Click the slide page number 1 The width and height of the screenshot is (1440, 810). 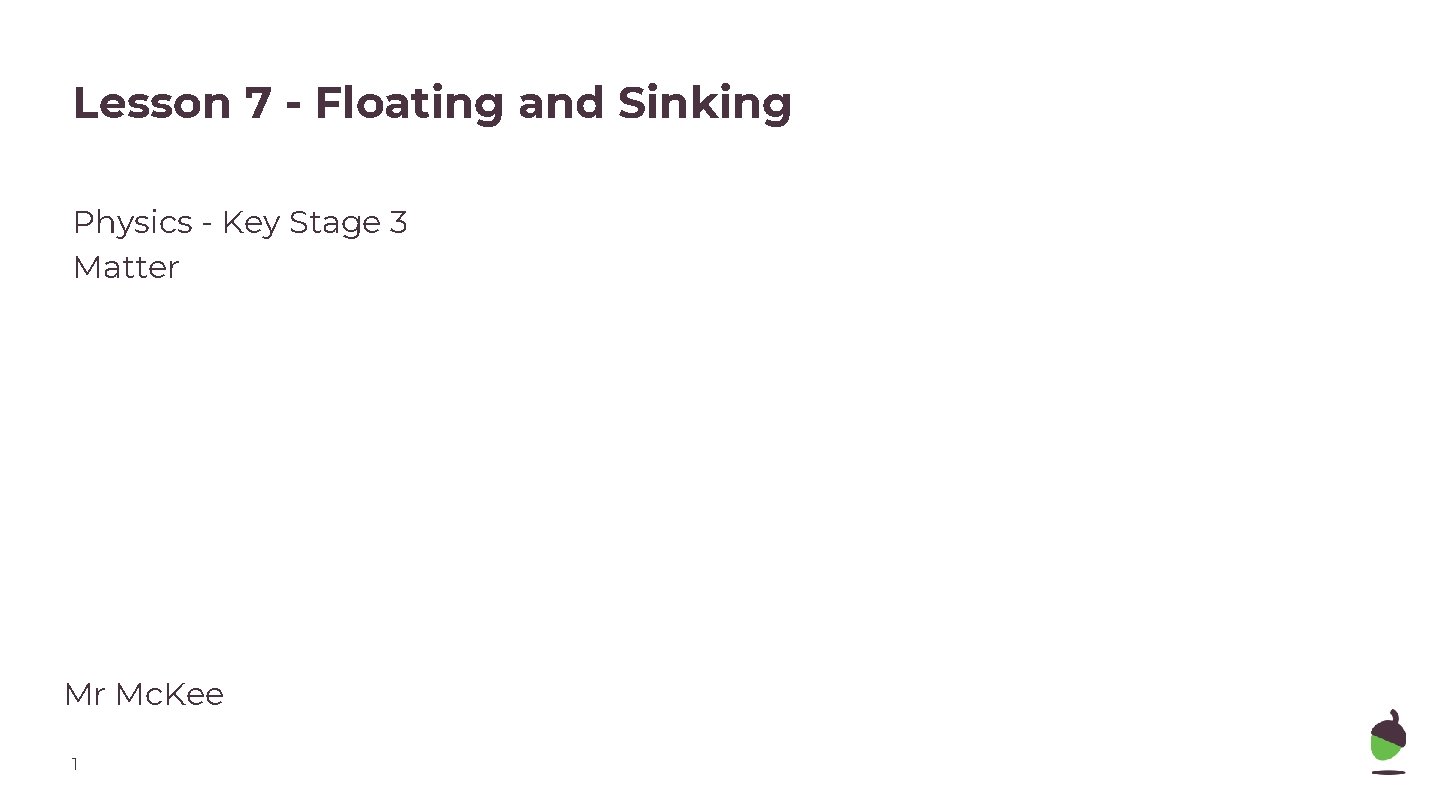74,765
